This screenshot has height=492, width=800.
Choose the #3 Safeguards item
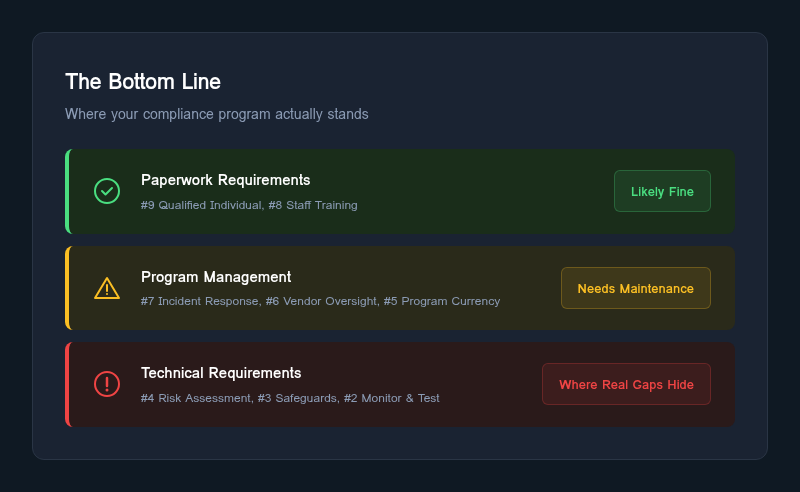(x=294, y=398)
